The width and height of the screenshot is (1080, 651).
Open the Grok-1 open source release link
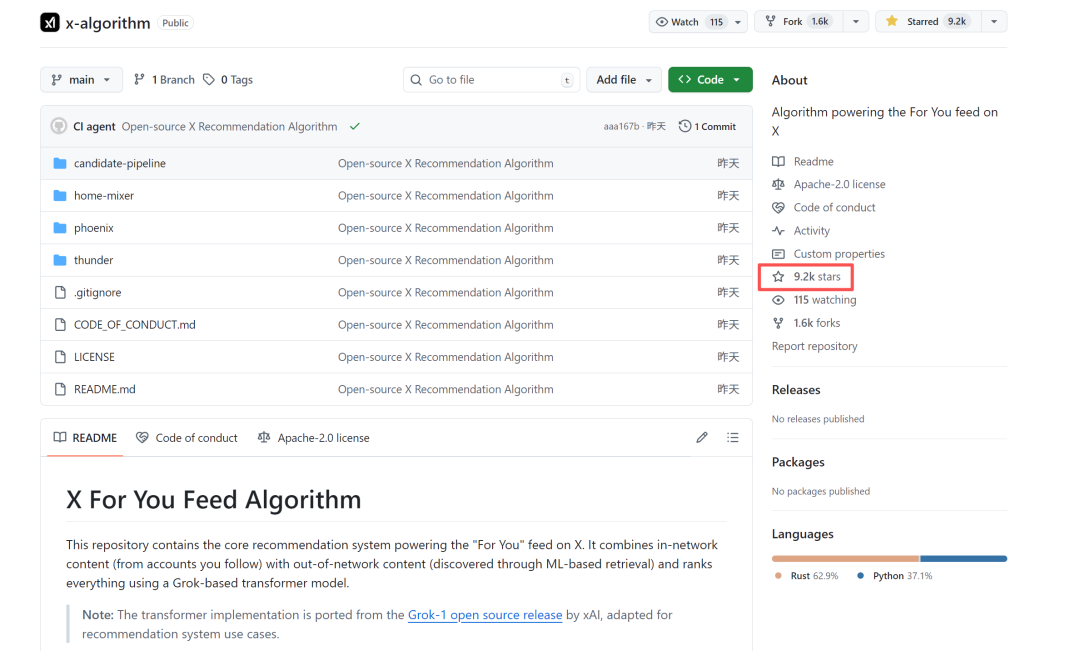484,615
